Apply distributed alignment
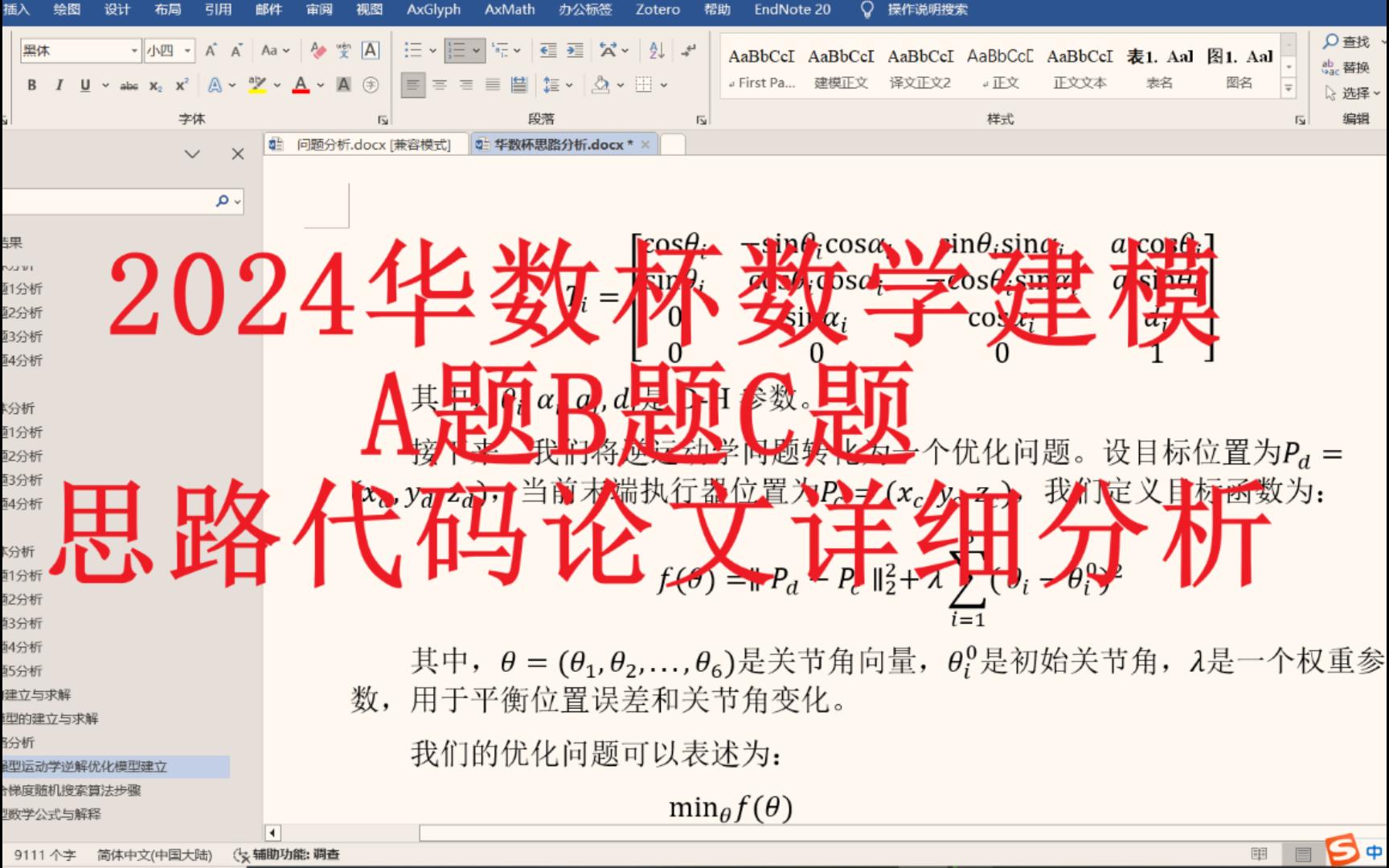The width and height of the screenshot is (1389, 868). click(519, 84)
